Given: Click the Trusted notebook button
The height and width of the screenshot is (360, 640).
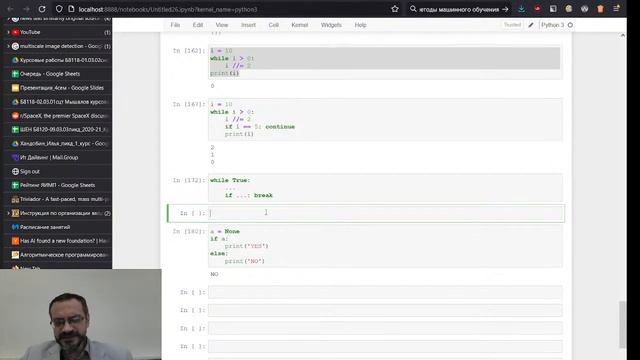Looking at the screenshot, I should (x=512, y=25).
